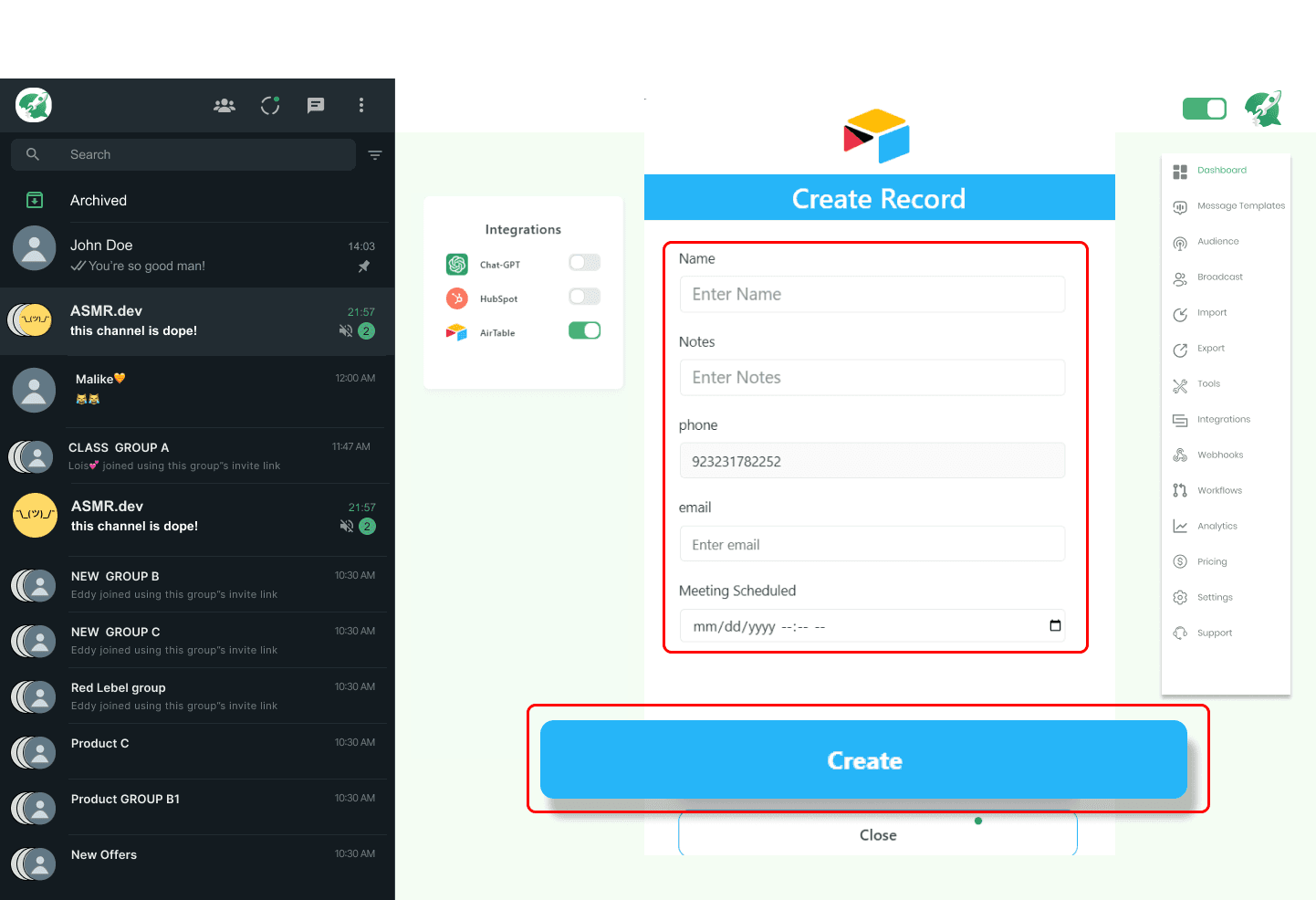Open the Archived chats row
1316x900 pixels.
[197, 200]
